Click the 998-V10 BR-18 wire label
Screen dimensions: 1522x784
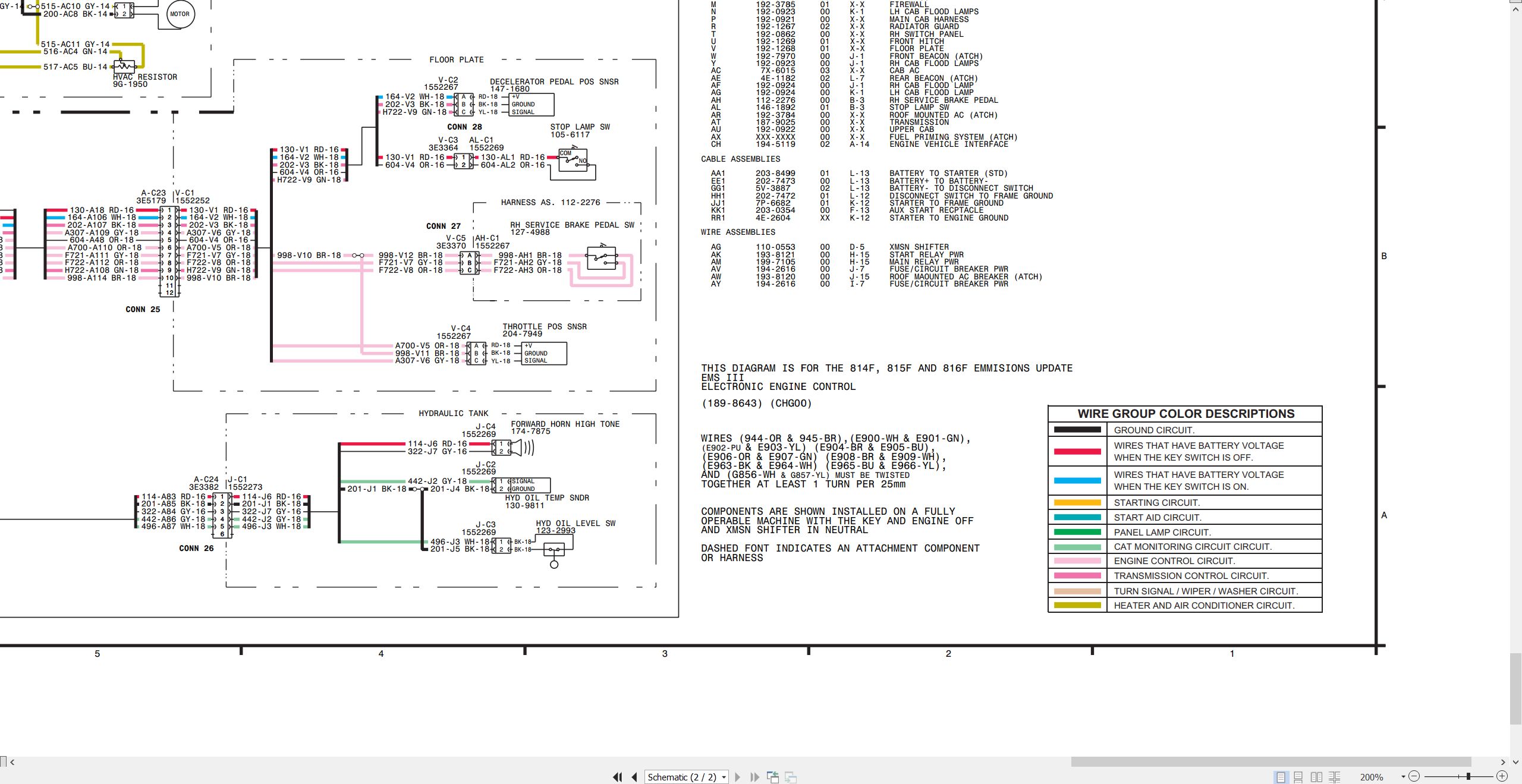(309, 255)
